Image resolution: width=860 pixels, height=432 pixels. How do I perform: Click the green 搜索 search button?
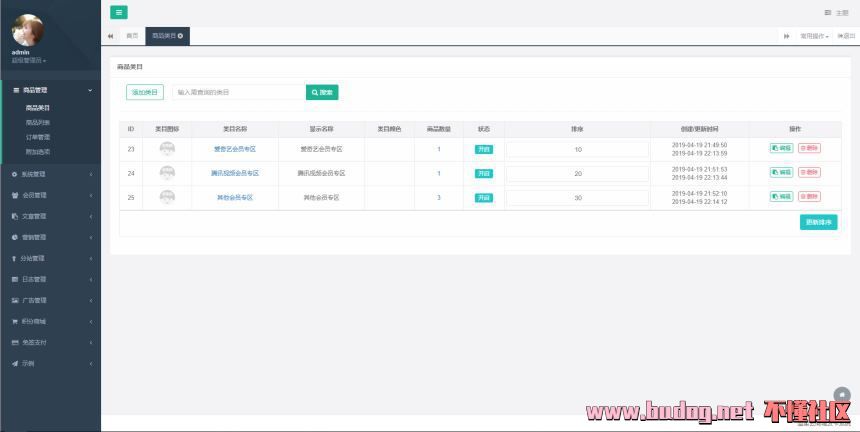click(322, 92)
